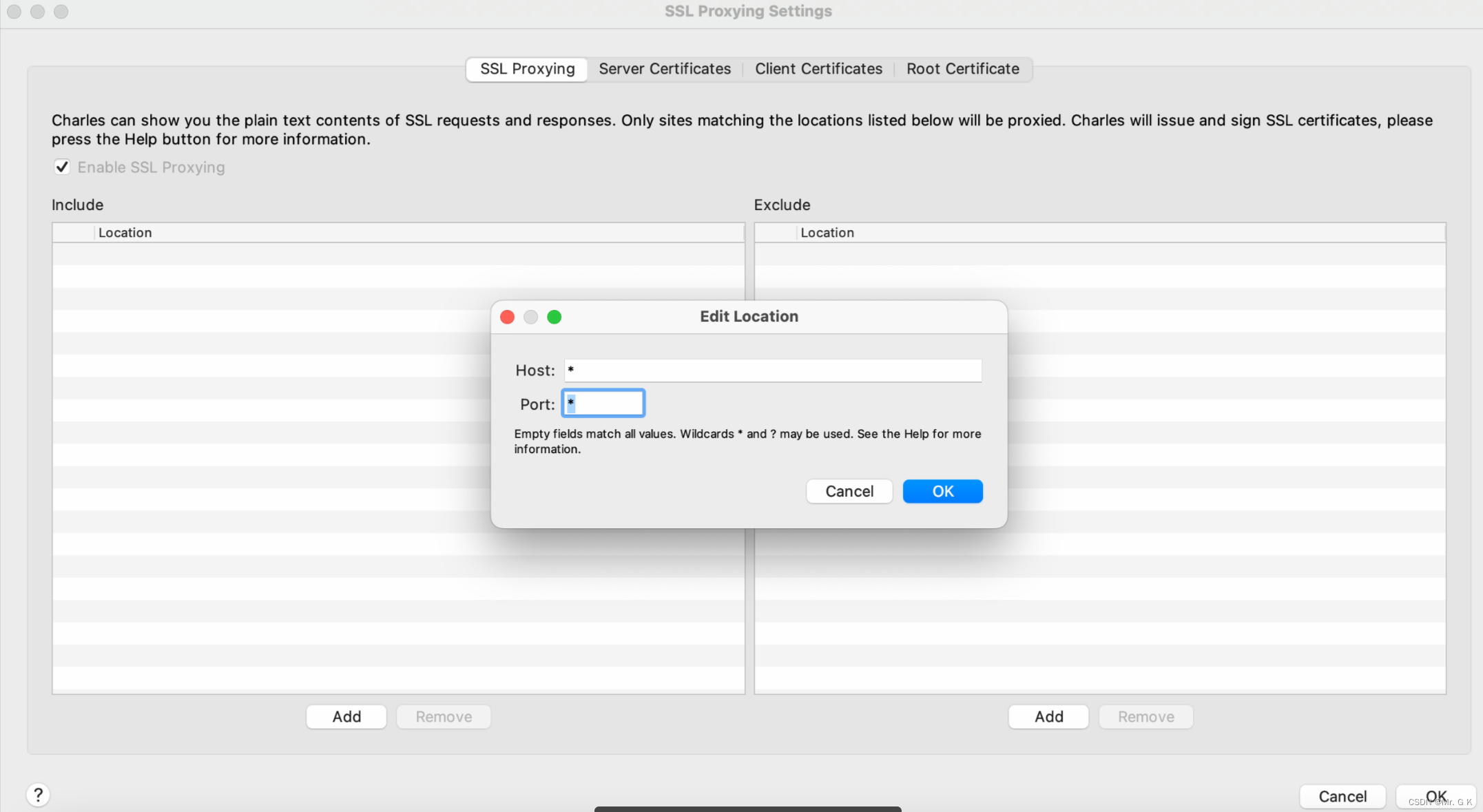This screenshot has height=812, width=1483.
Task: Click Add under the Exclude list
Action: [1048, 717]
